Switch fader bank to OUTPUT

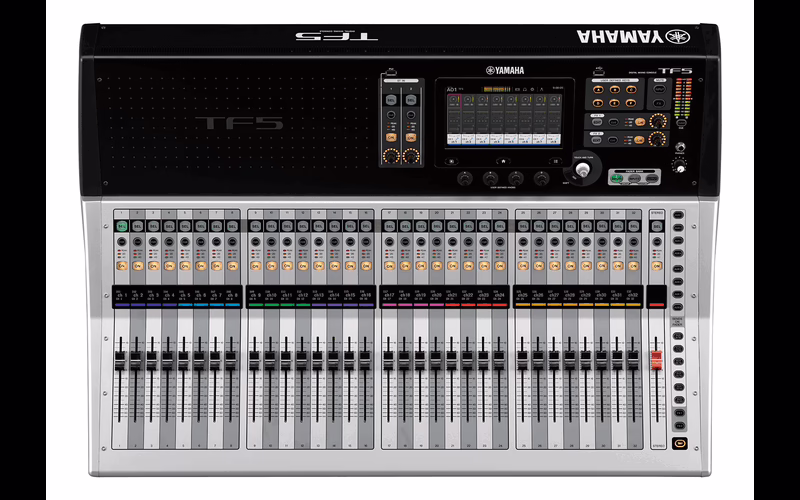pyautogui.click(x=652, y=179)
